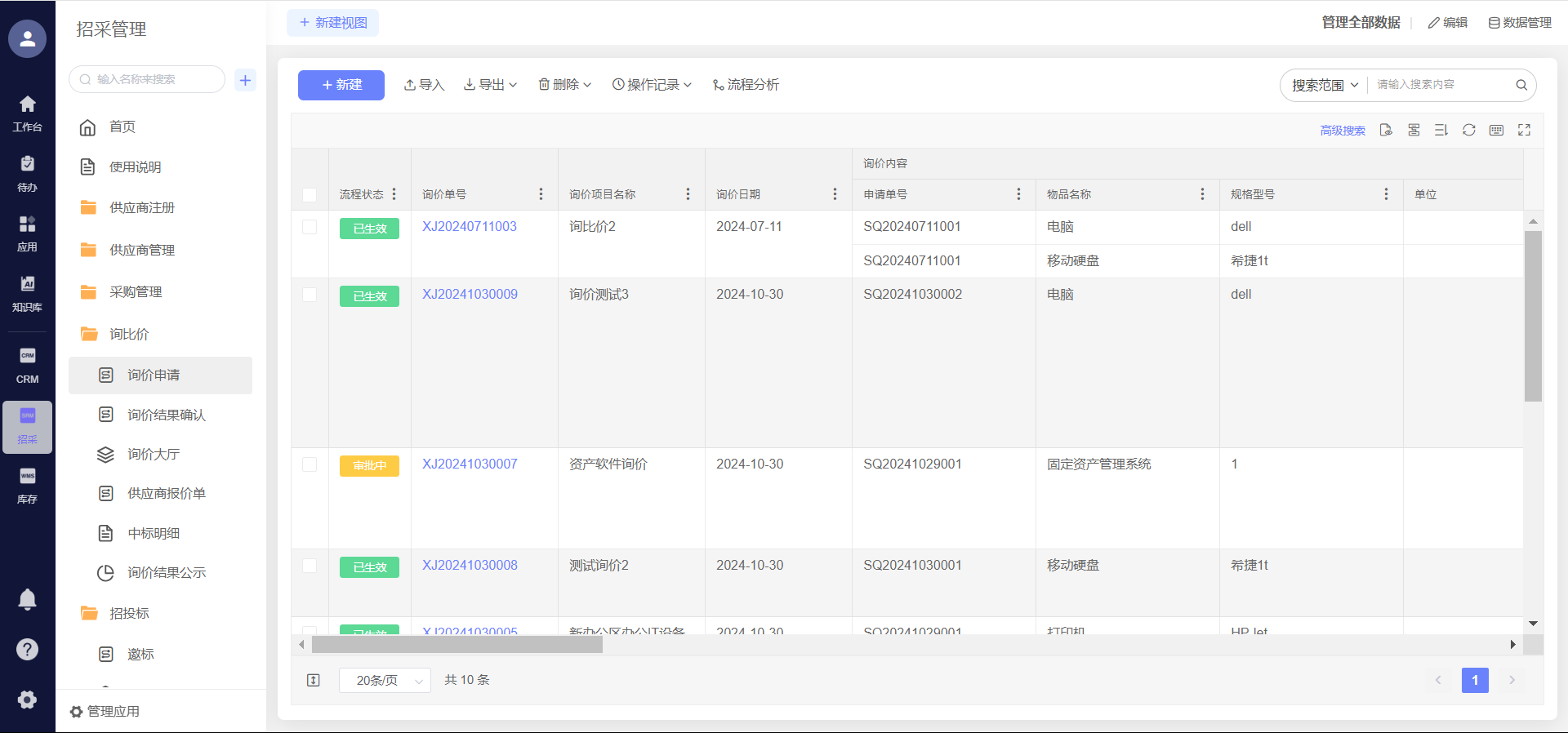Click the refresh icon in table toolbar
The image size is (1568, 733).
pyautogui.click(x=1468, y=130)
